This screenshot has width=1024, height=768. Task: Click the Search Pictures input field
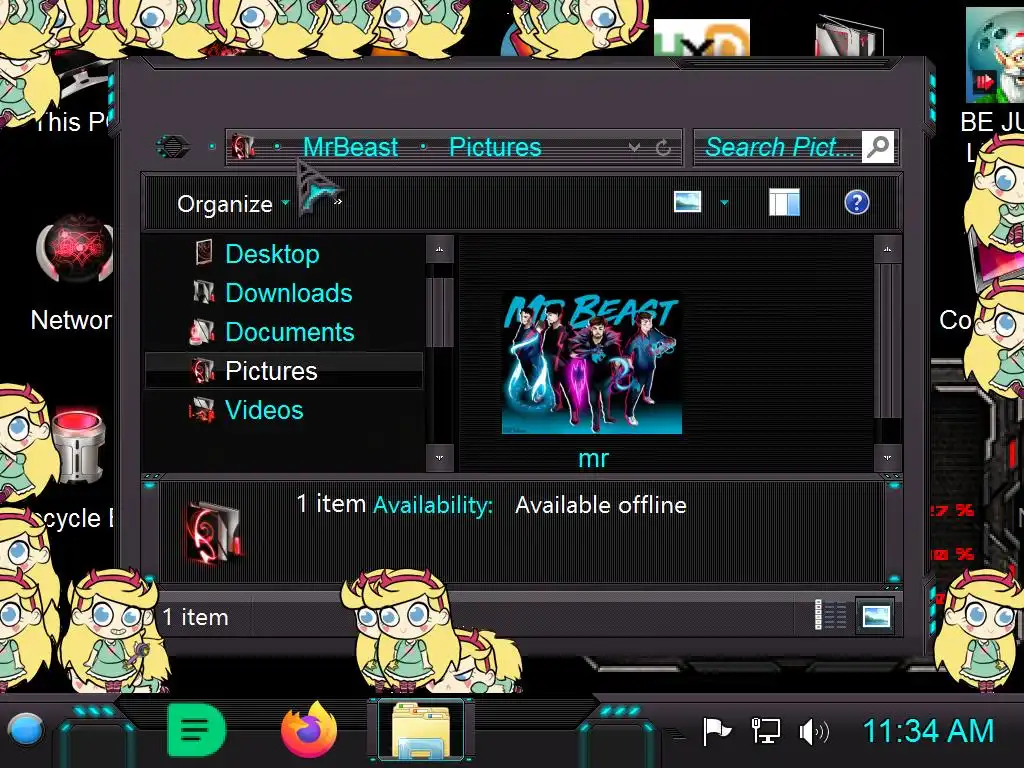pyautogui.click(x=778, y=147)
